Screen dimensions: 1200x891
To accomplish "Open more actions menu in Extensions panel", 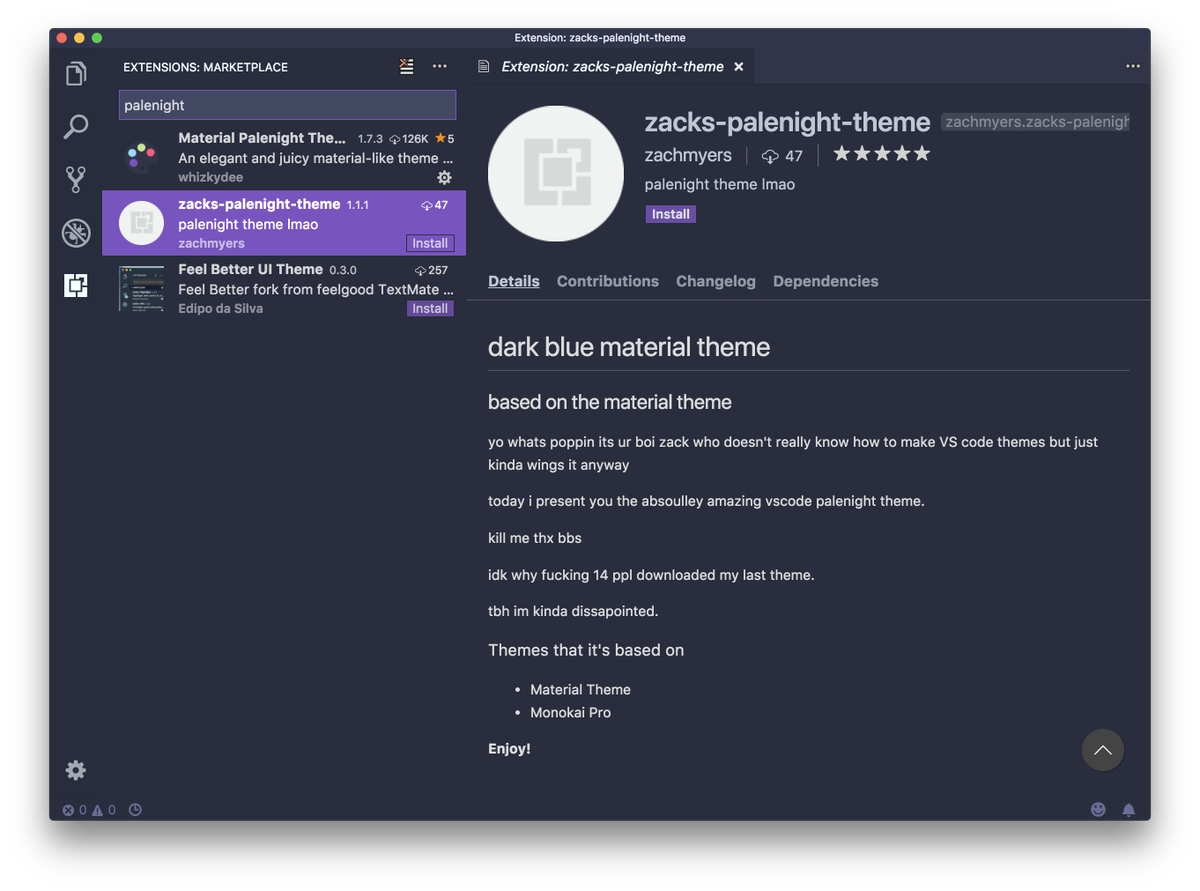I will 440,66.
